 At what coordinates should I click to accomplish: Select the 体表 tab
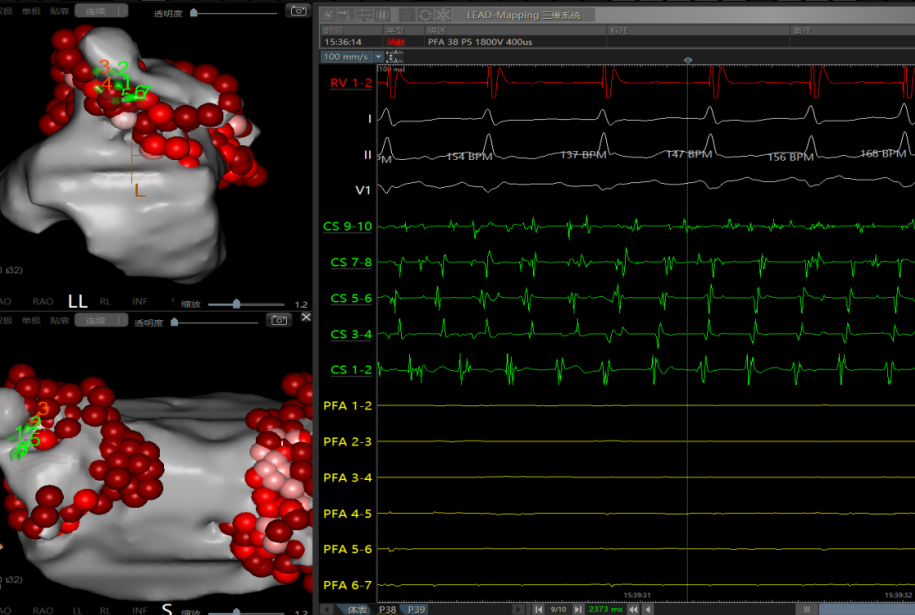coord(356,608)
